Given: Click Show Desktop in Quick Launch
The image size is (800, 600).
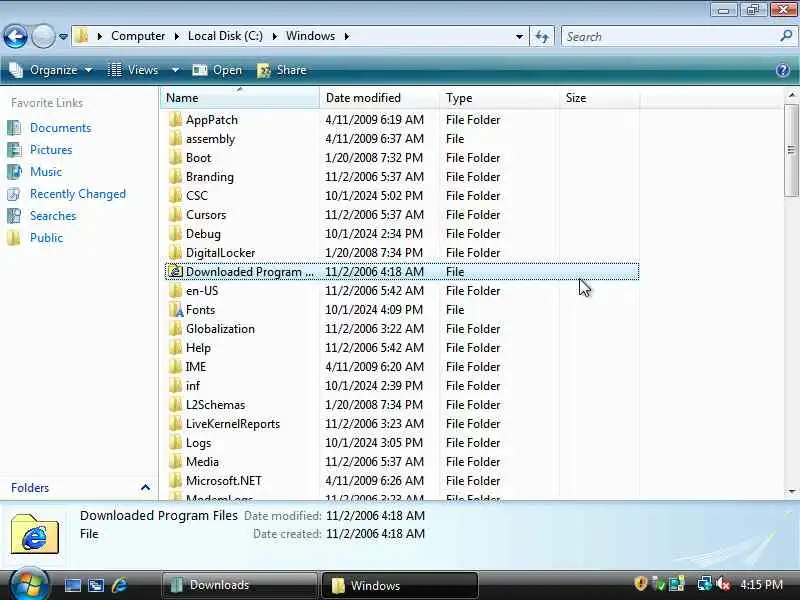Looking at the screenshot, I should tap(72, 585).
